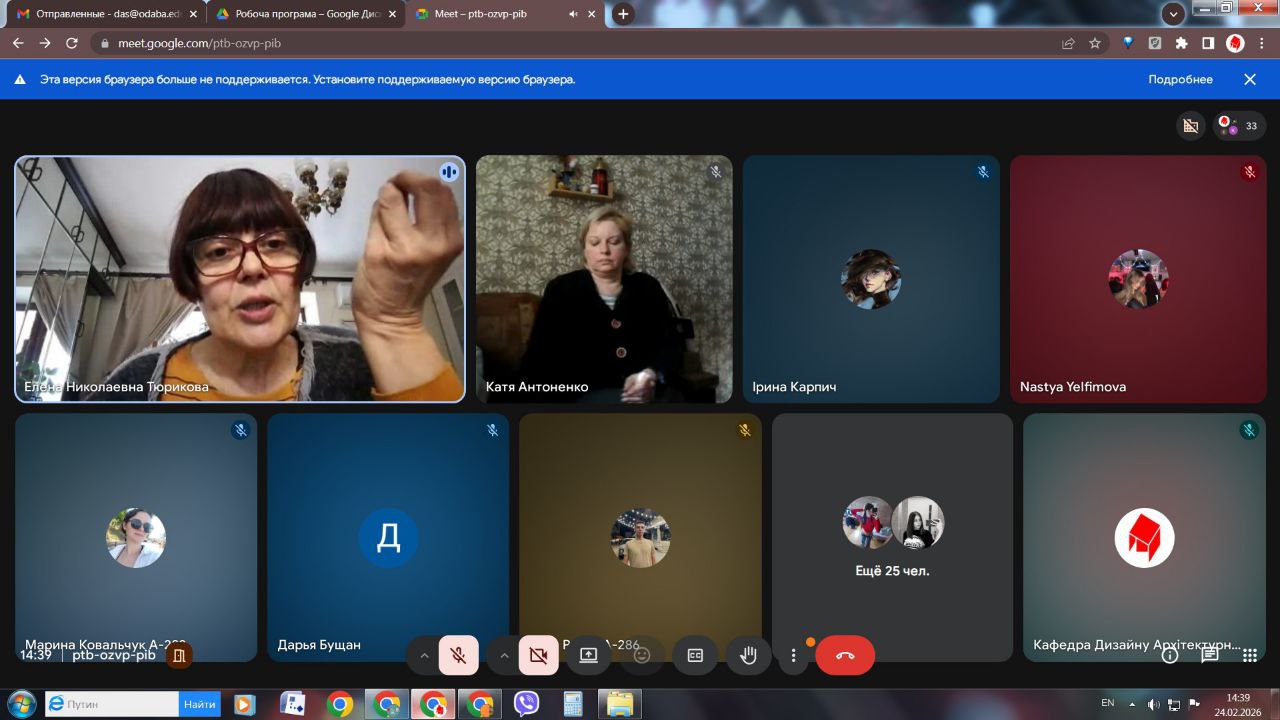
Task: Open the activities grid icon
Action: click(1249, 655)
